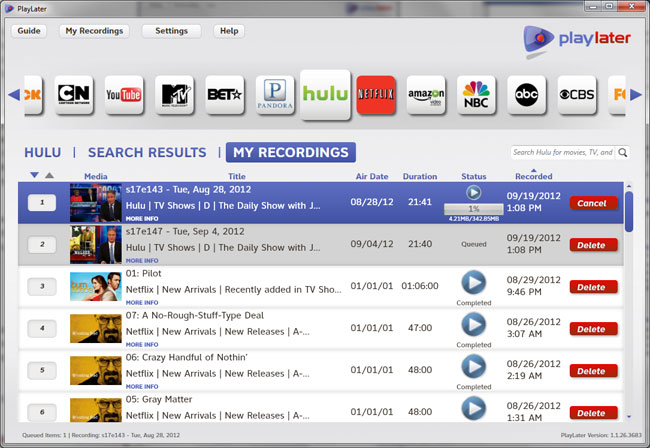The height and width of the screenshot is (448, 650).
Task: Open the Pandora channel icon
Action: [x=275, y=95]
